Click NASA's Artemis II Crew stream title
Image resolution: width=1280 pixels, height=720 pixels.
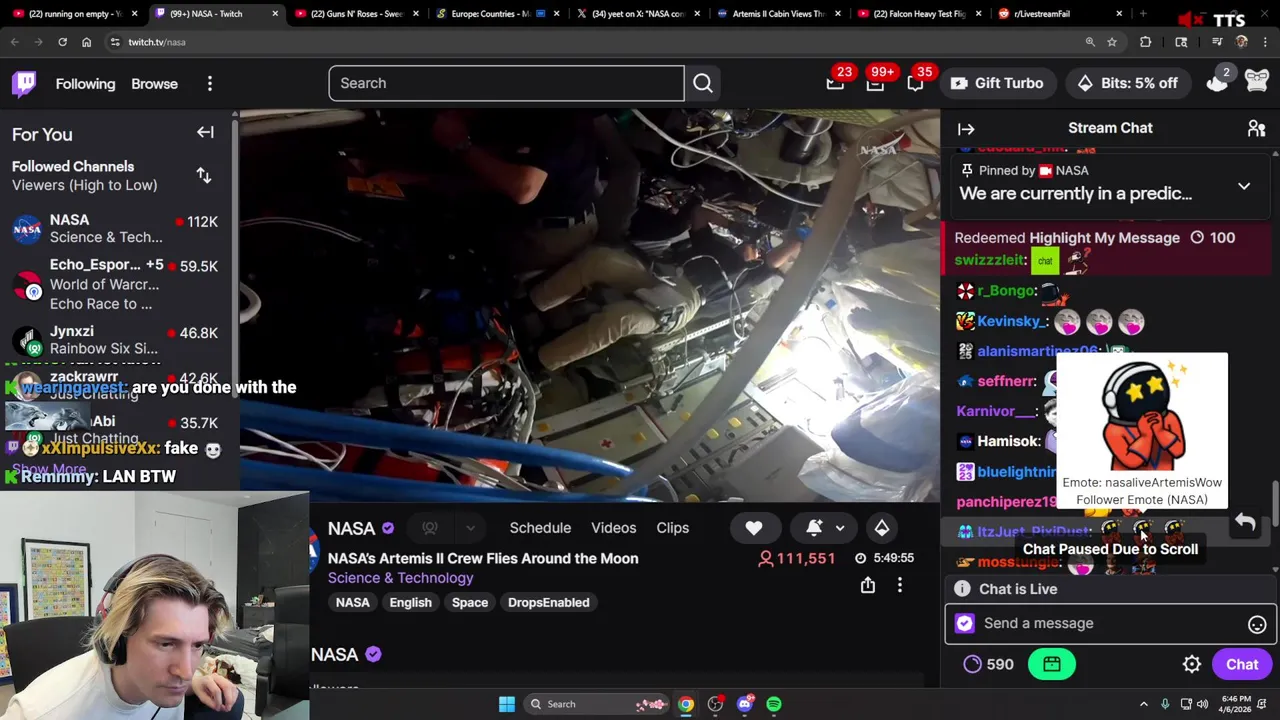483,559
